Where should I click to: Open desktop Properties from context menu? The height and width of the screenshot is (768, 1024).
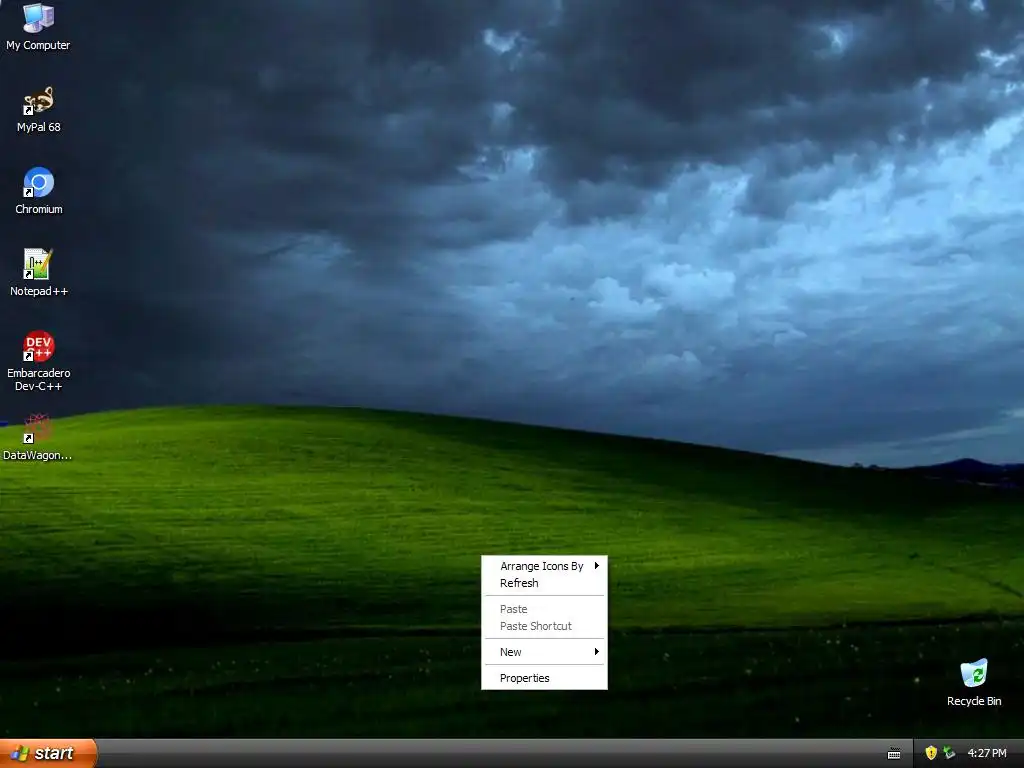point(544,679)
